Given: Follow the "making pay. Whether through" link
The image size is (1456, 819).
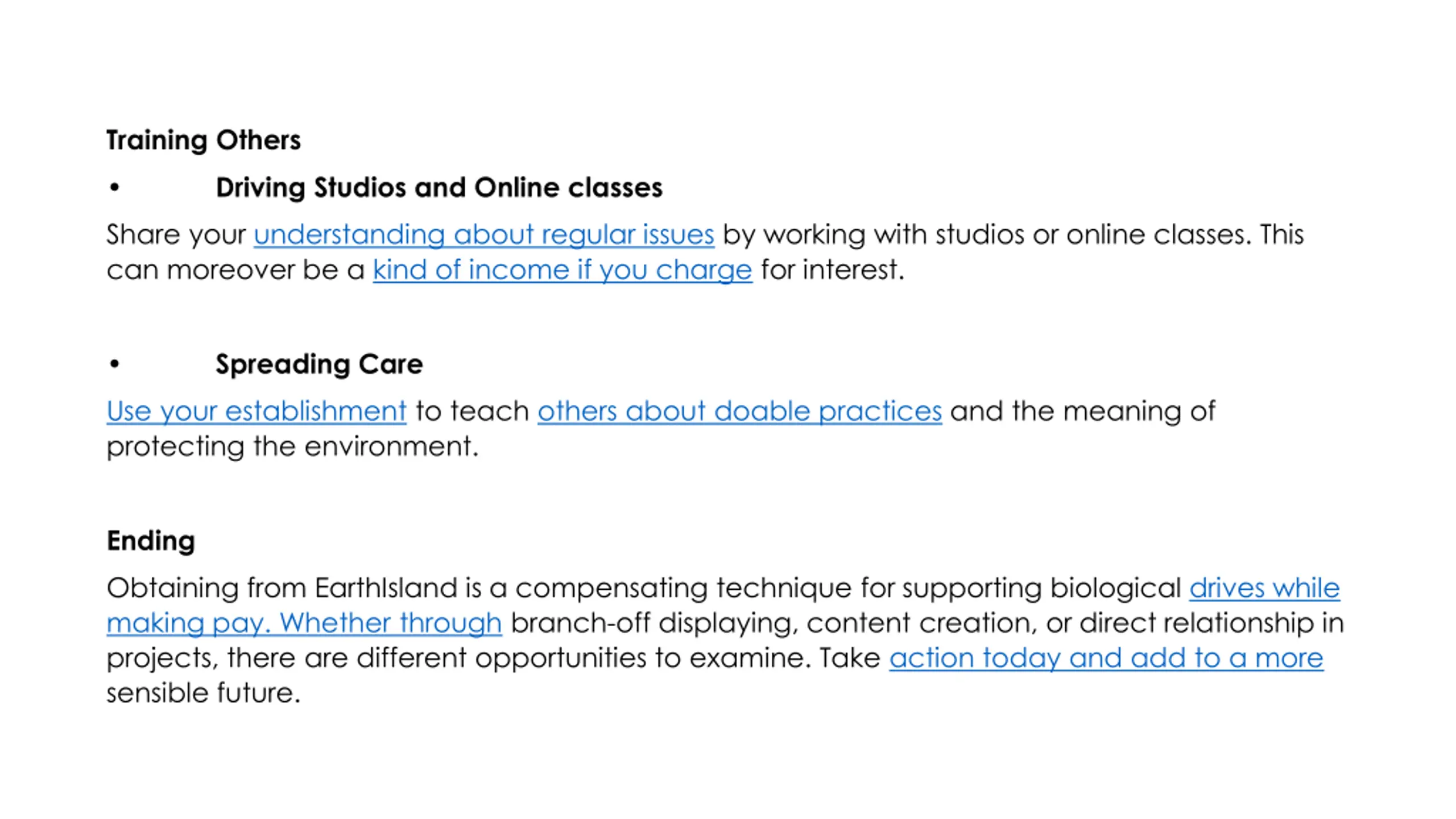Looking at the screenshot, I should (304, 623).
